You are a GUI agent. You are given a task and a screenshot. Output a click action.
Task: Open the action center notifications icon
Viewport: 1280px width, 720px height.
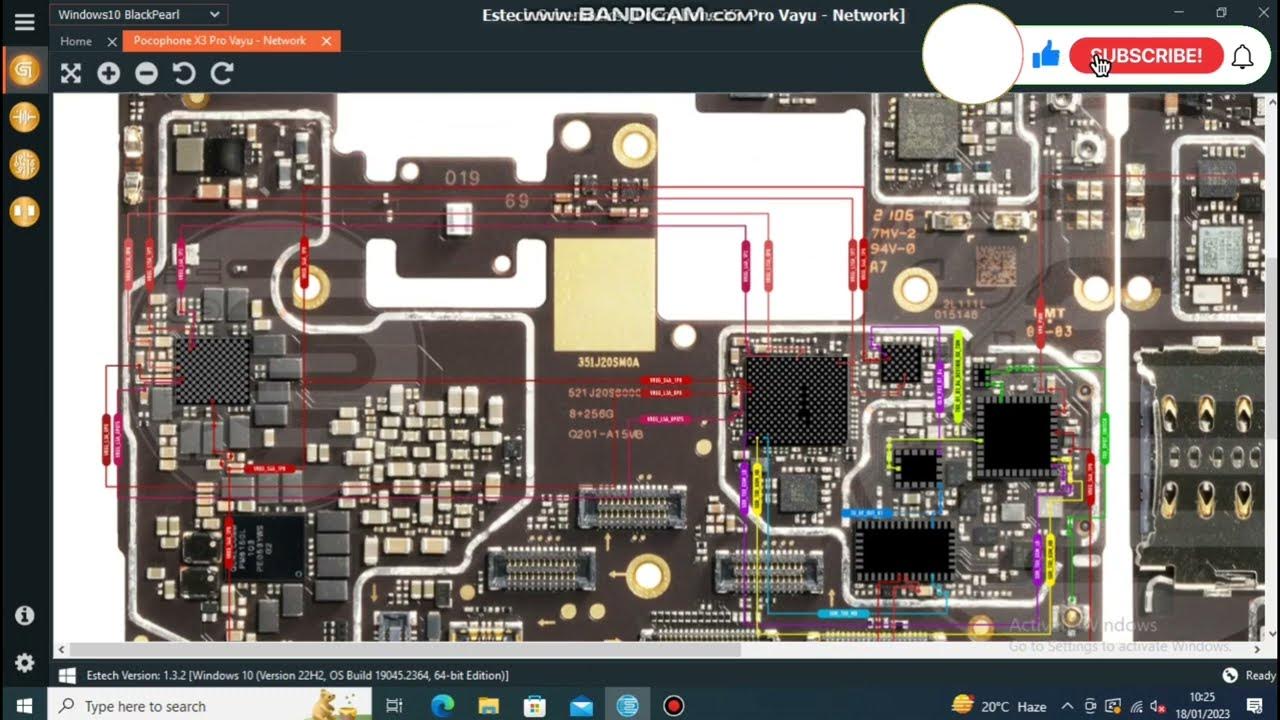pos(1255,706)
